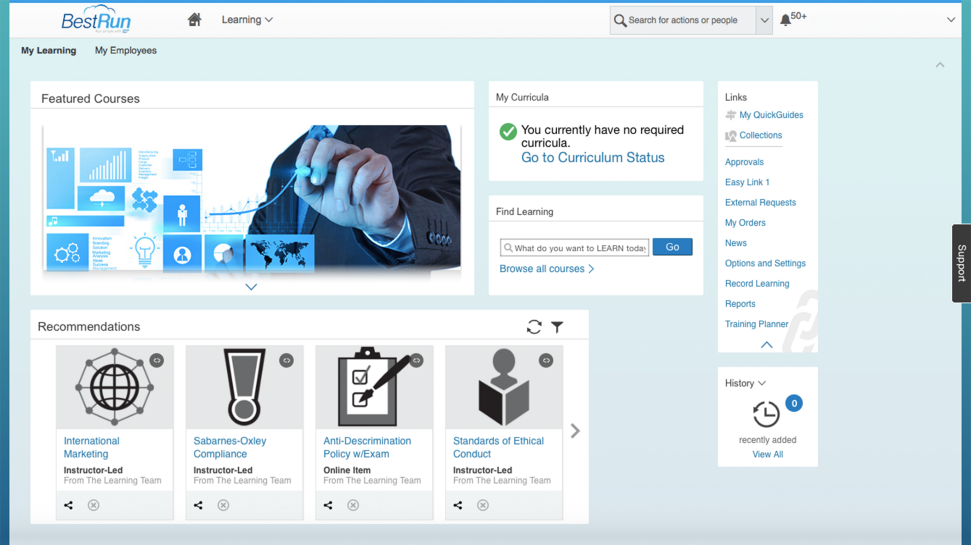Open the recently added history clock icon

pos(766,414)
